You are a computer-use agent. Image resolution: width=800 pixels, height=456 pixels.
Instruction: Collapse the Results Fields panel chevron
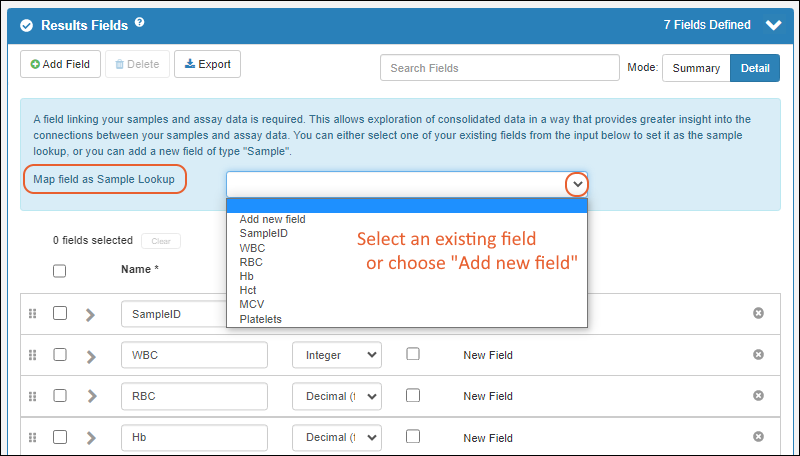pyautogui.click(x=772, y=26)
